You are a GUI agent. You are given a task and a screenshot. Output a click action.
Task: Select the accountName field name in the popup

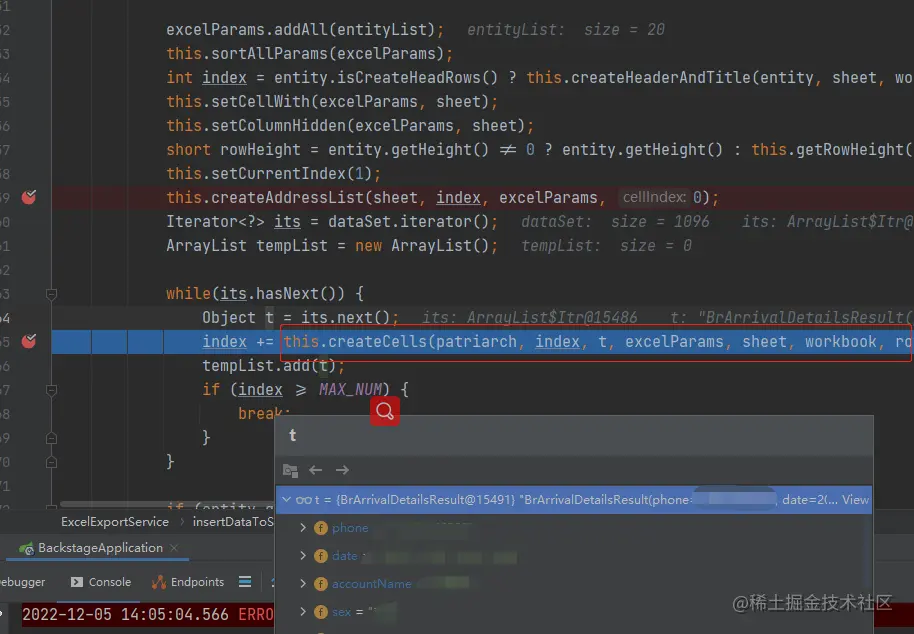pos(372,584)
